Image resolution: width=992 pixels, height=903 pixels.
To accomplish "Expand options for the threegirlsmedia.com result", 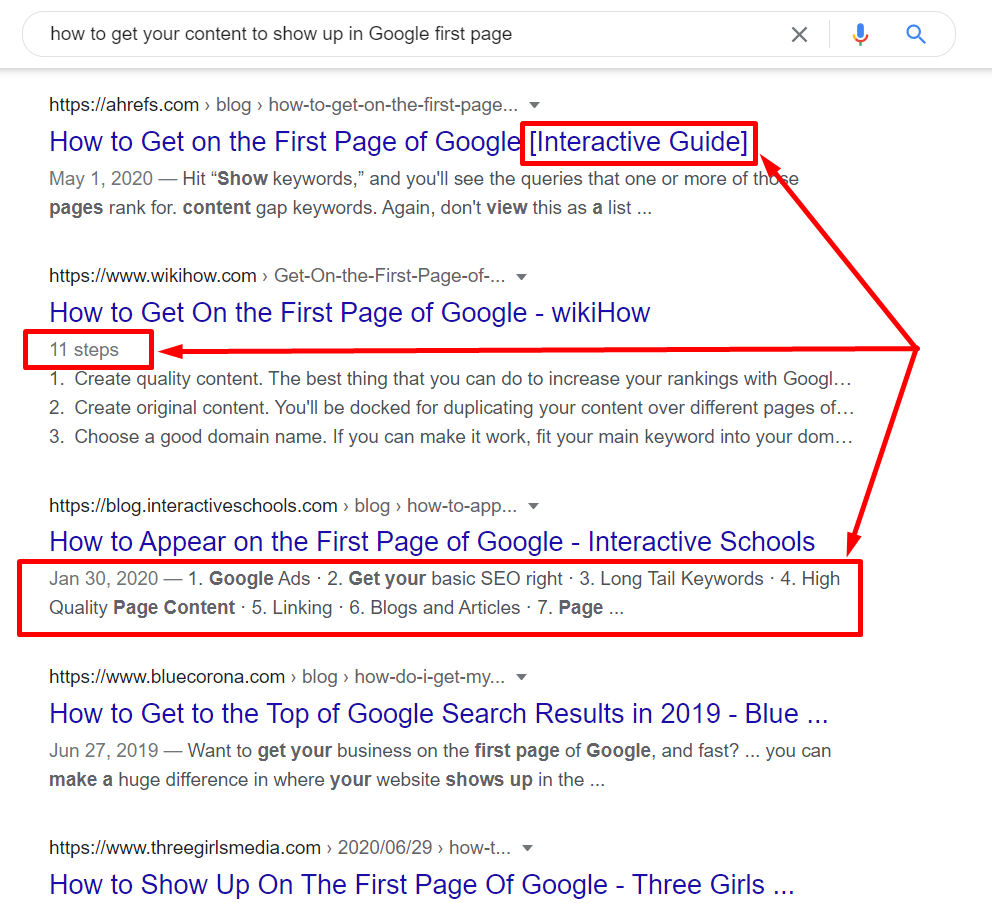I will click(x=527, y=847).
